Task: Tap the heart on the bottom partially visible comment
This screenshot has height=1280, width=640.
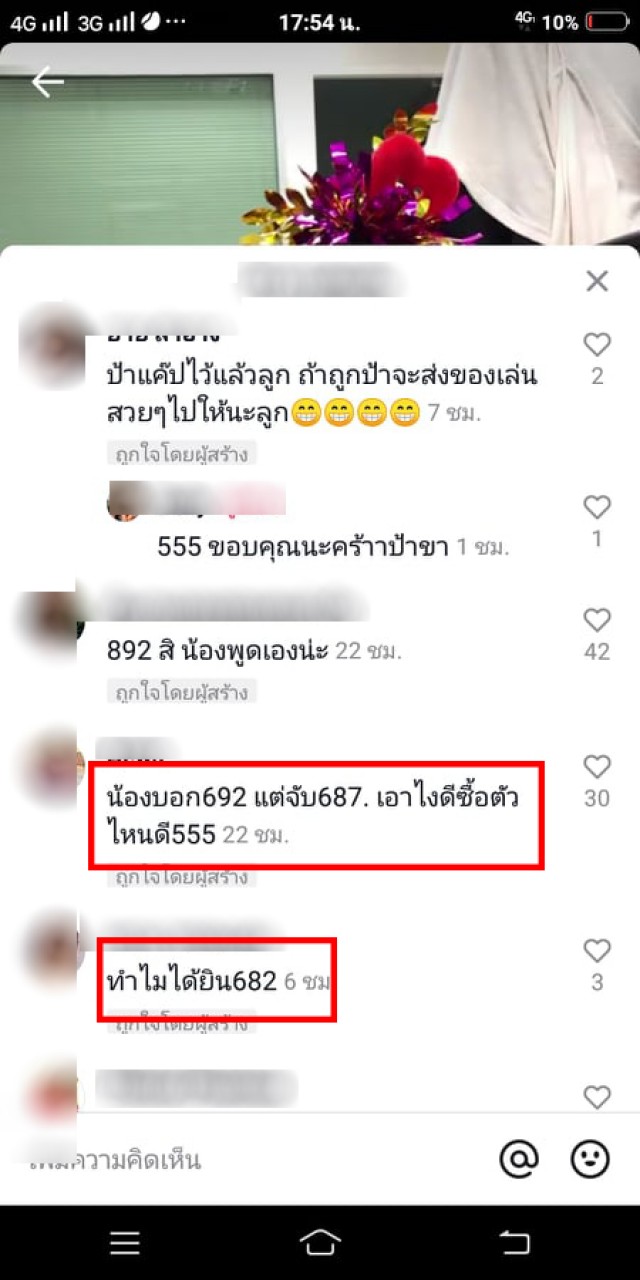Action: point(597,1097)
